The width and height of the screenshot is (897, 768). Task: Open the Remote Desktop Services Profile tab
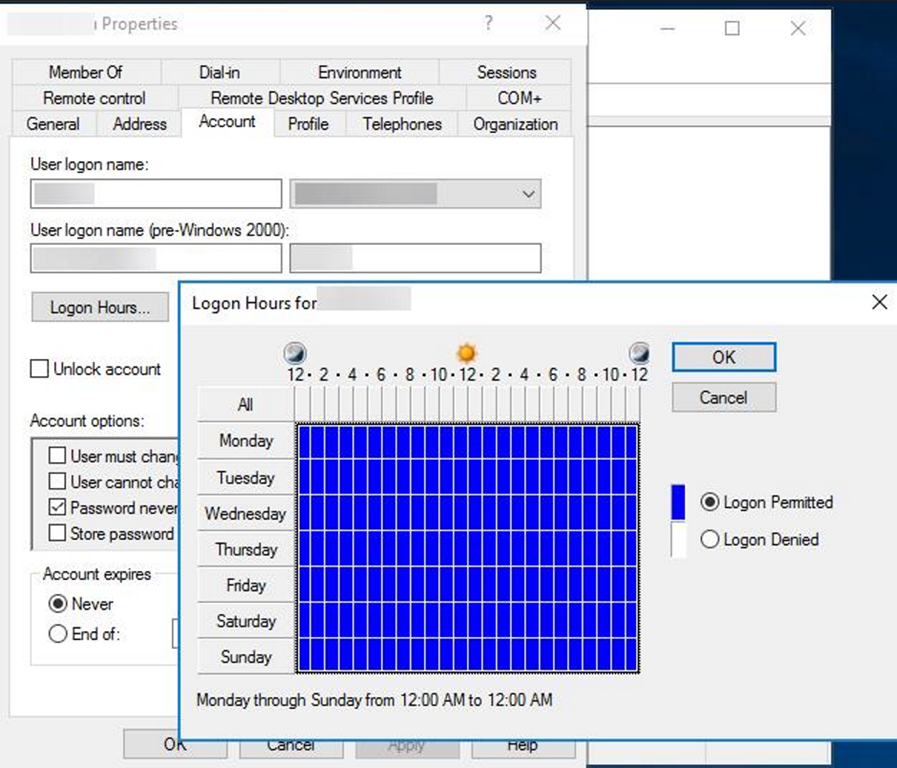321,98
